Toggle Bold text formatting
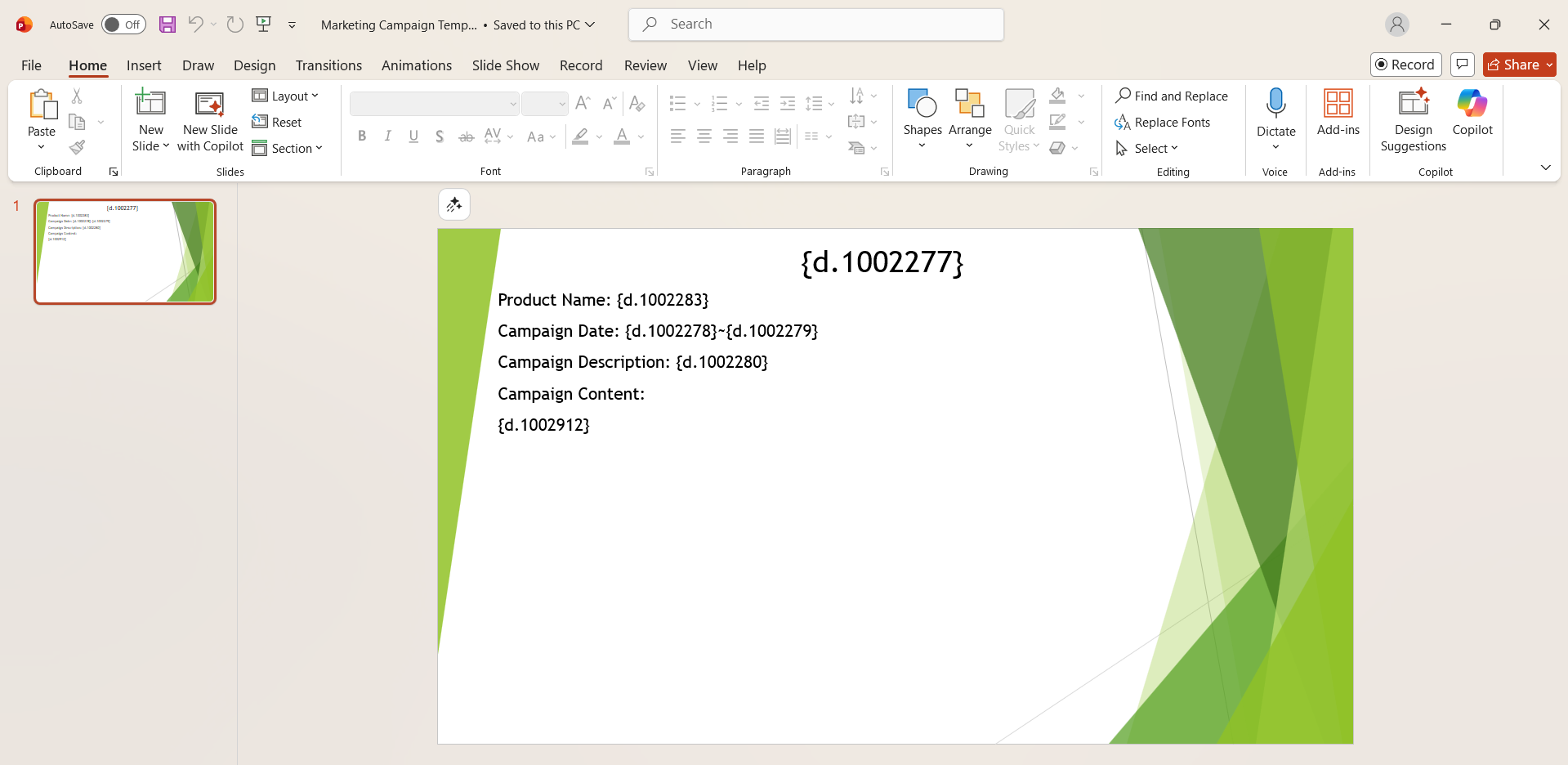 coord(362,136)
